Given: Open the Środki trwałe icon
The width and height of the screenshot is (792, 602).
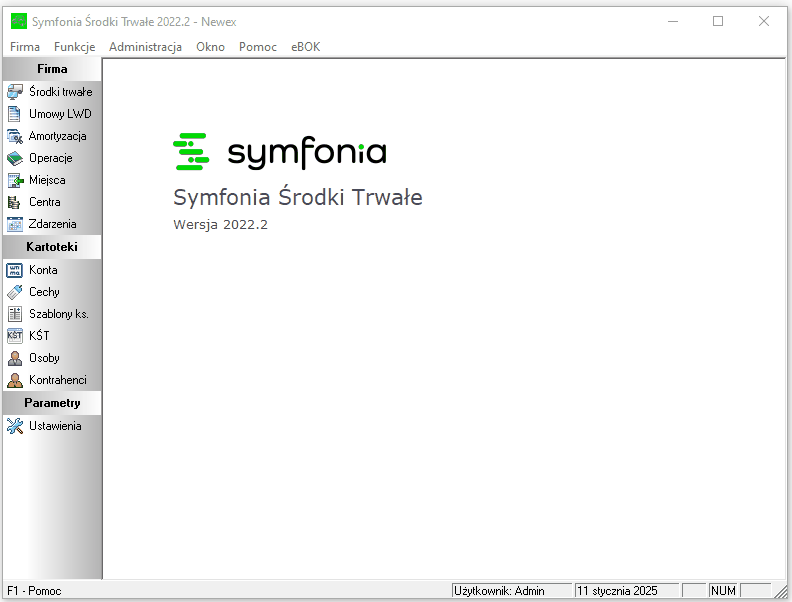Looking at the screenshot, I should [x=15, y=92].
